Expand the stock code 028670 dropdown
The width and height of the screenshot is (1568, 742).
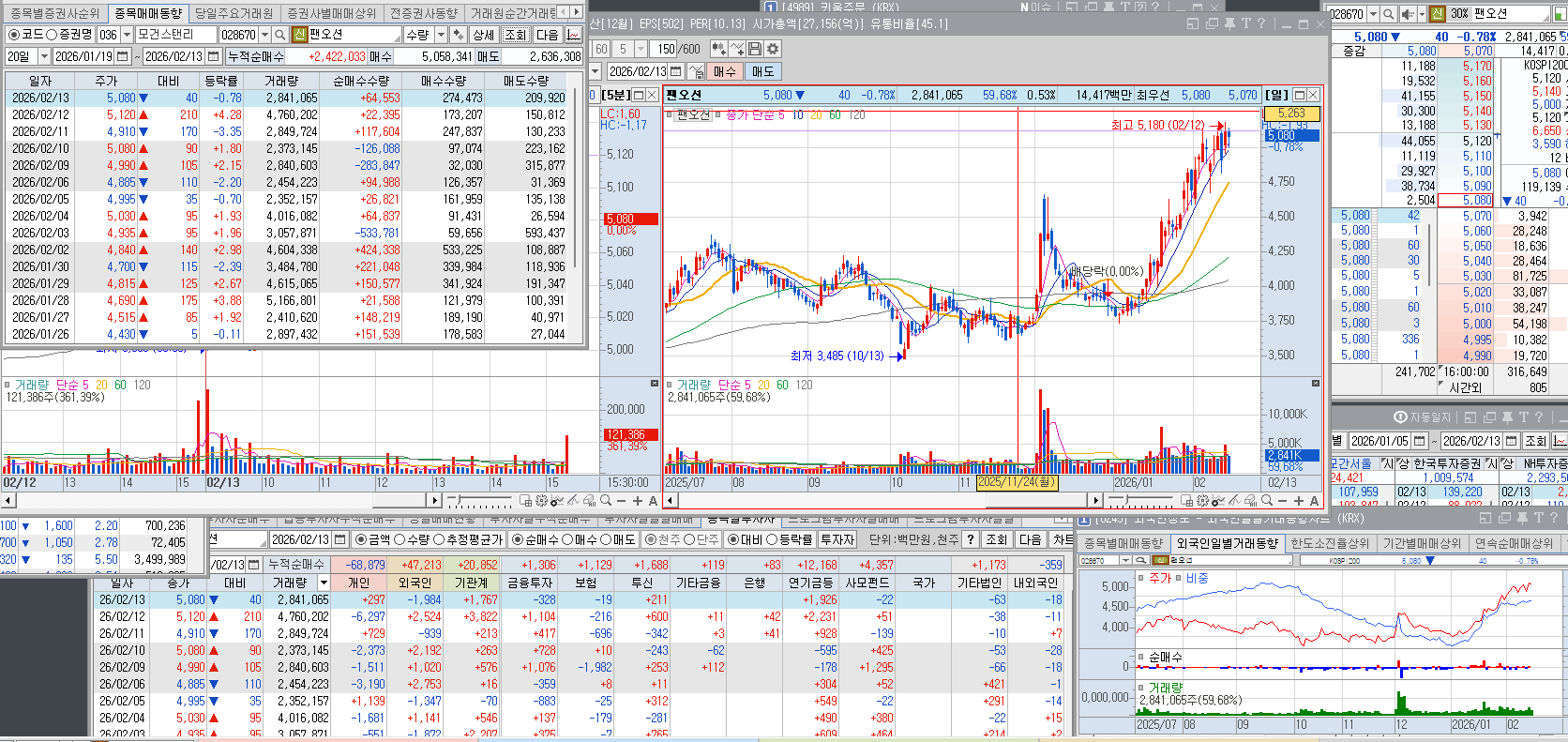[x=264, y=35]
